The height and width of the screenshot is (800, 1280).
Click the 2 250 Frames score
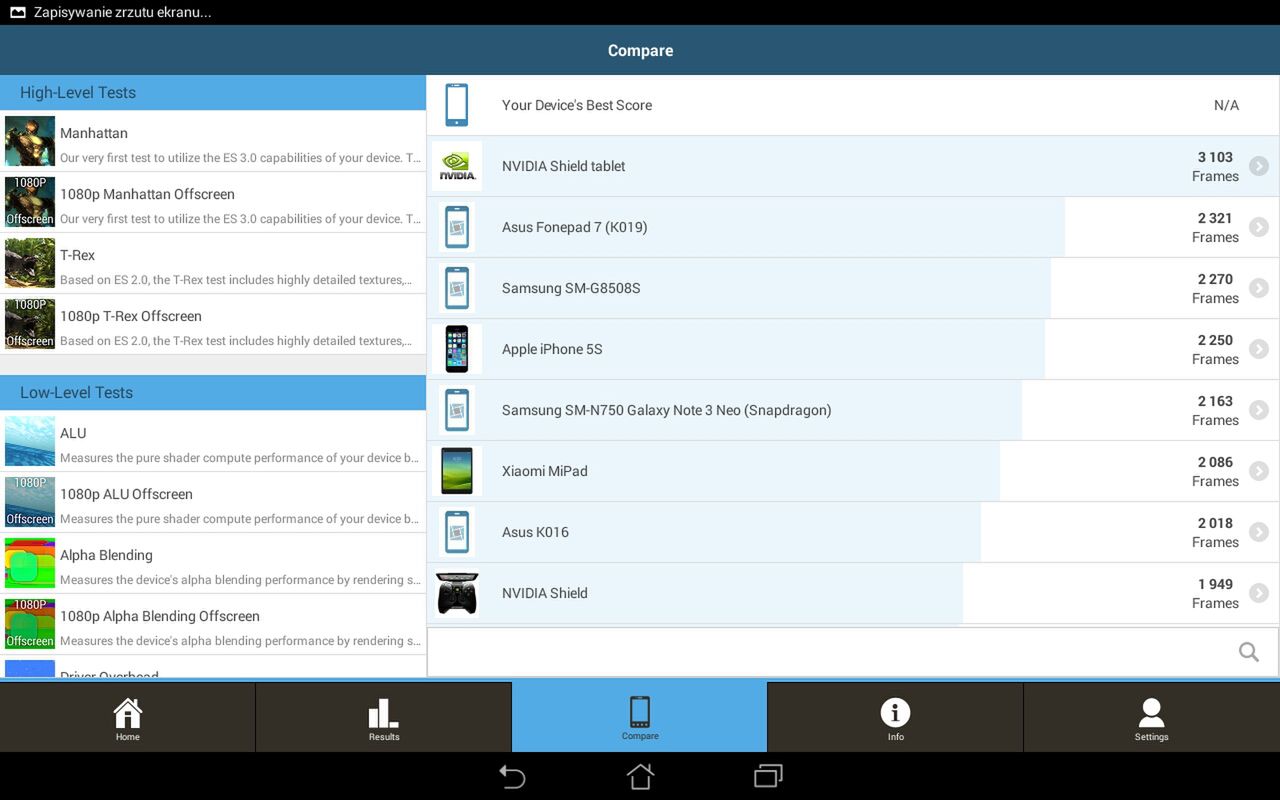(1215, 349)
